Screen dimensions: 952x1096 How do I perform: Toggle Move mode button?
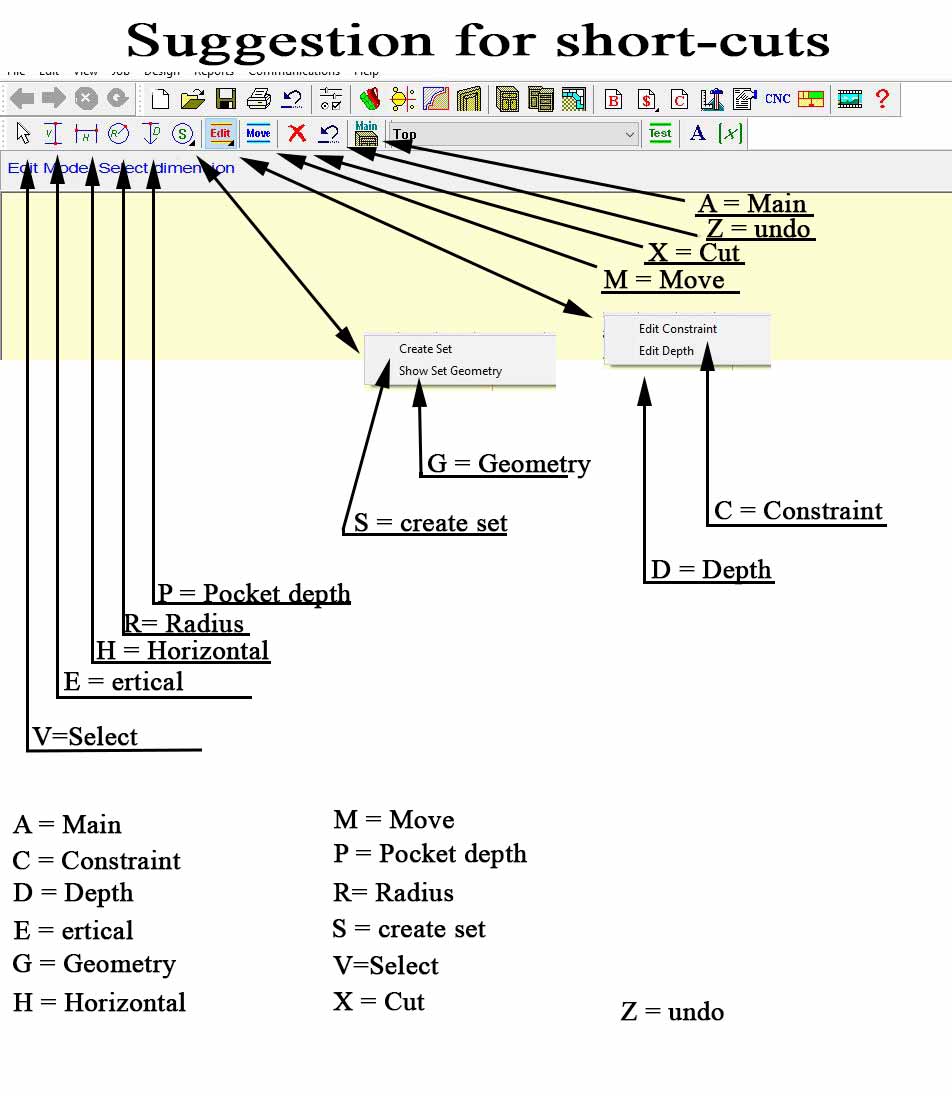tap(258, 134)
